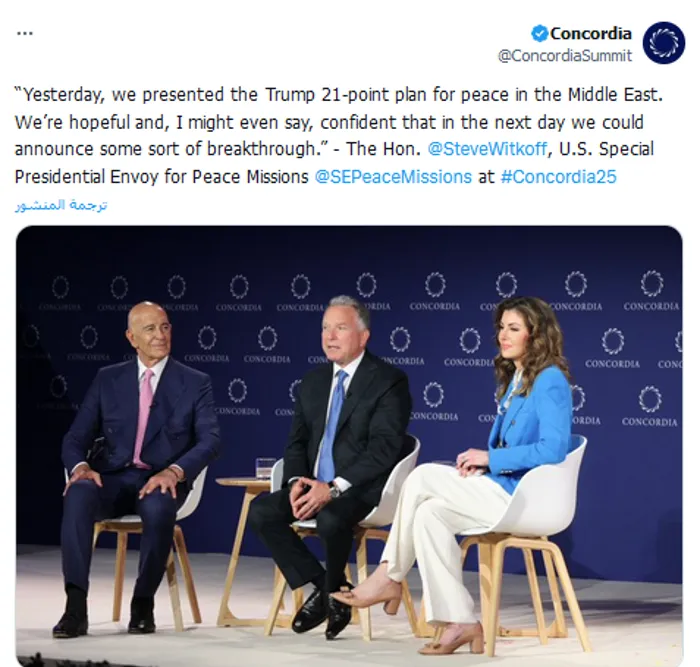Viewport: 700px width, 667px height.
Task: Click the blue verified badge beside Concordia
Action: pos(539,33)
